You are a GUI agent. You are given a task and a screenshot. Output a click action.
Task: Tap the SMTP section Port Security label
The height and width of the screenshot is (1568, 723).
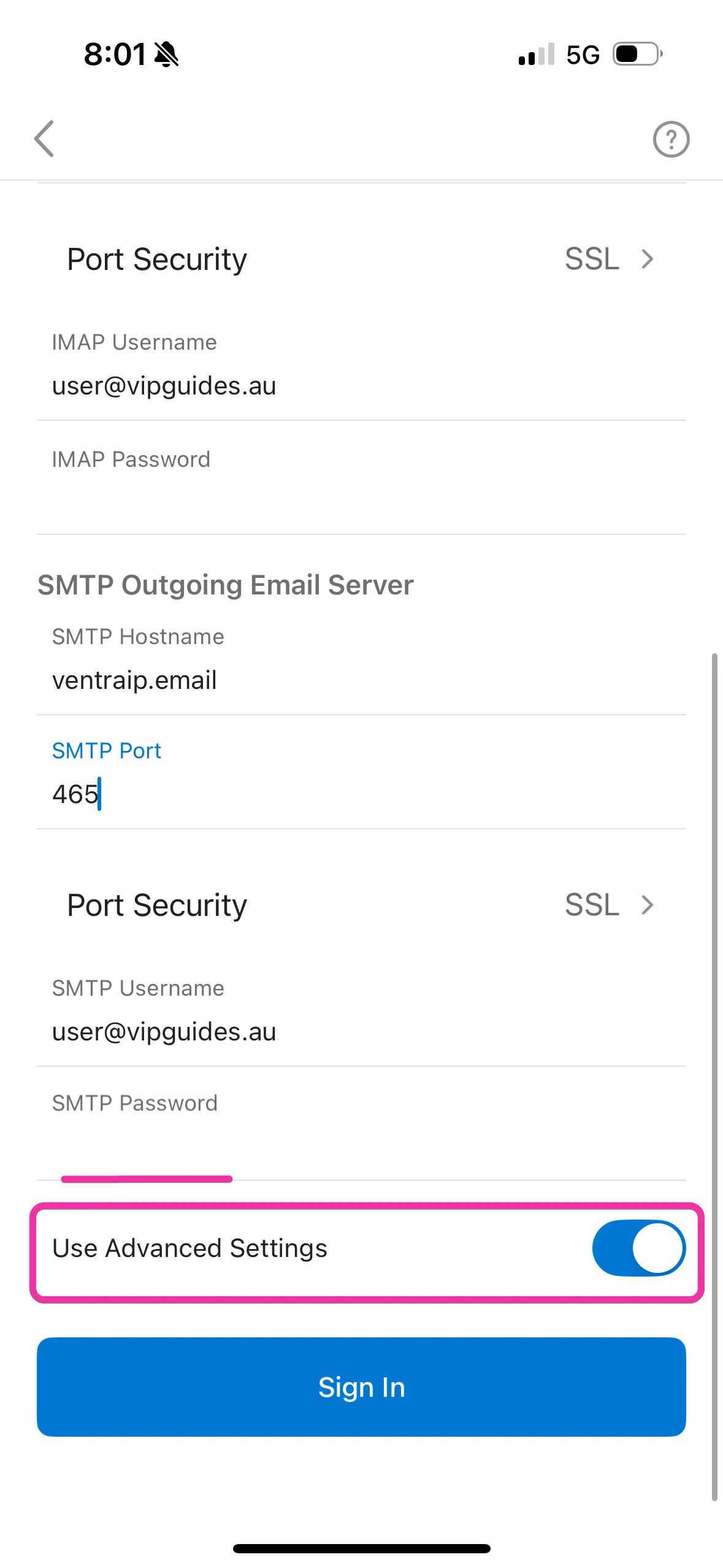pyautogui.click(x=157, y=905)
